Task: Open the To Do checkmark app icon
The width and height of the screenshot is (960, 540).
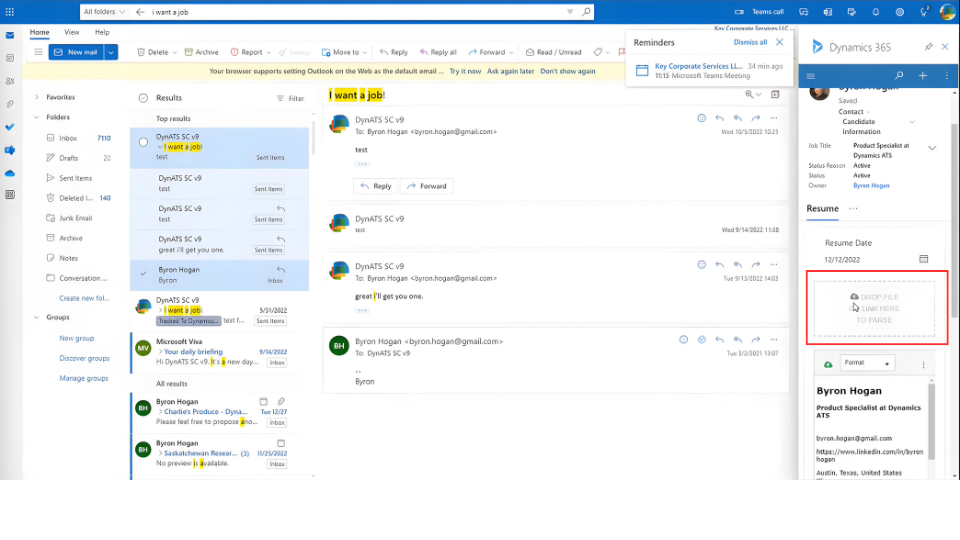Action: [10, 127]
